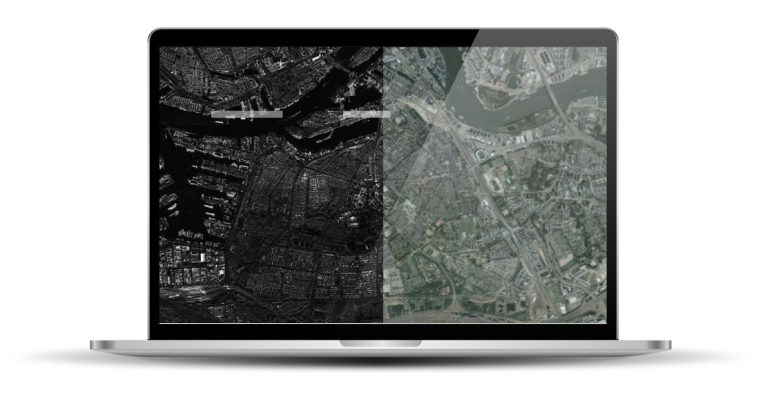The width and height of the screenshot is (762, 395).
Task: Click the gray overlay bar over the river on the radar image
Action: coord(247,114)
